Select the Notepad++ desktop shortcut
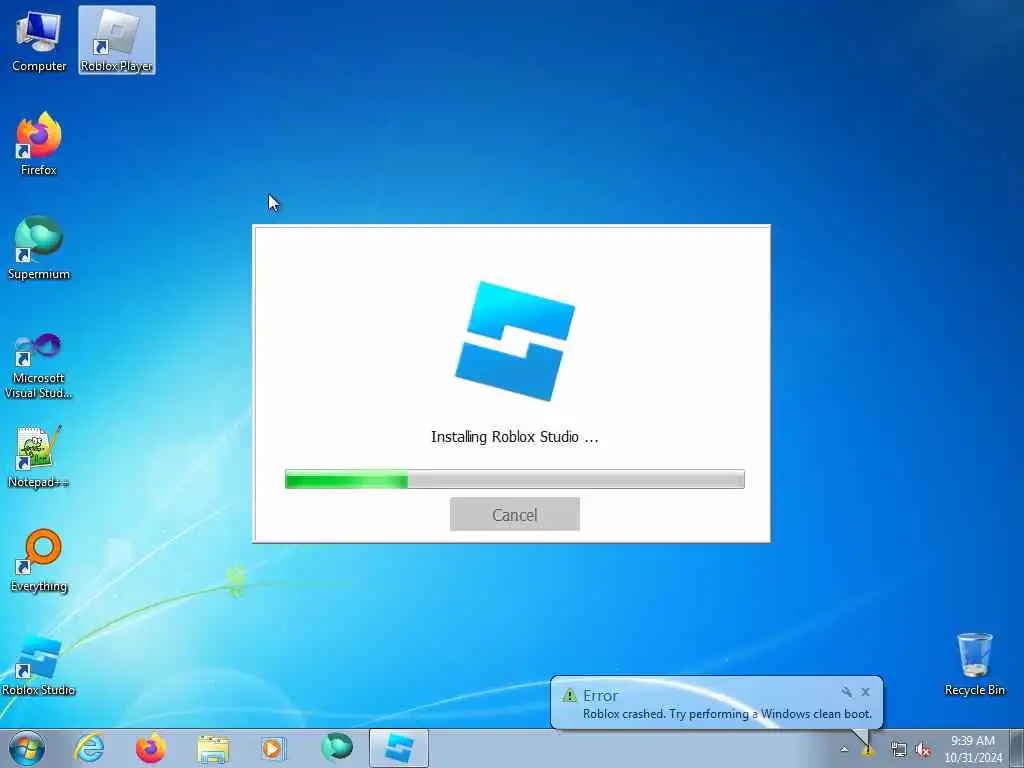1024x768 pixels. click(39, 456)
